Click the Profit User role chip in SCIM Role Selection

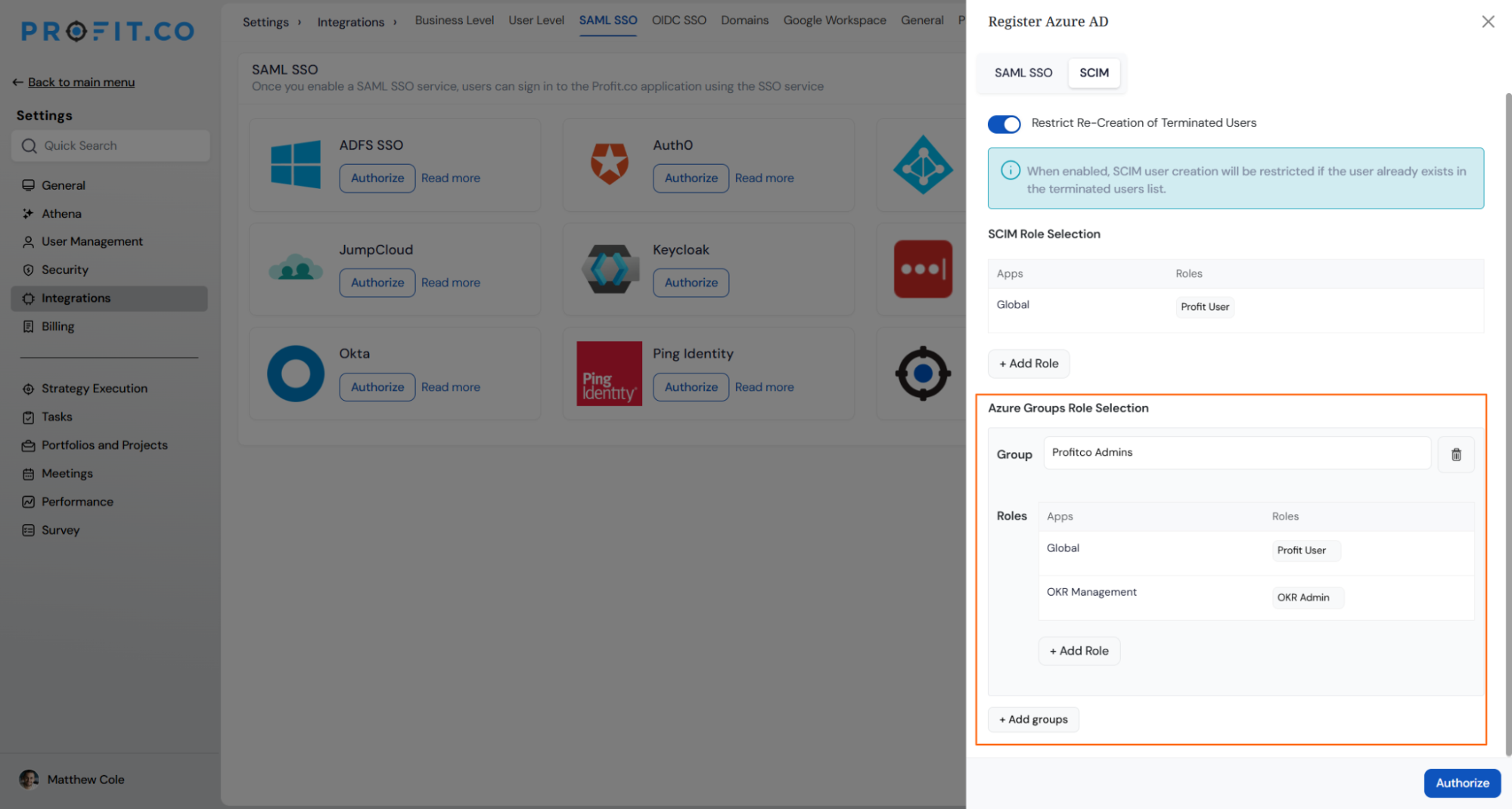click(1205, 307)
